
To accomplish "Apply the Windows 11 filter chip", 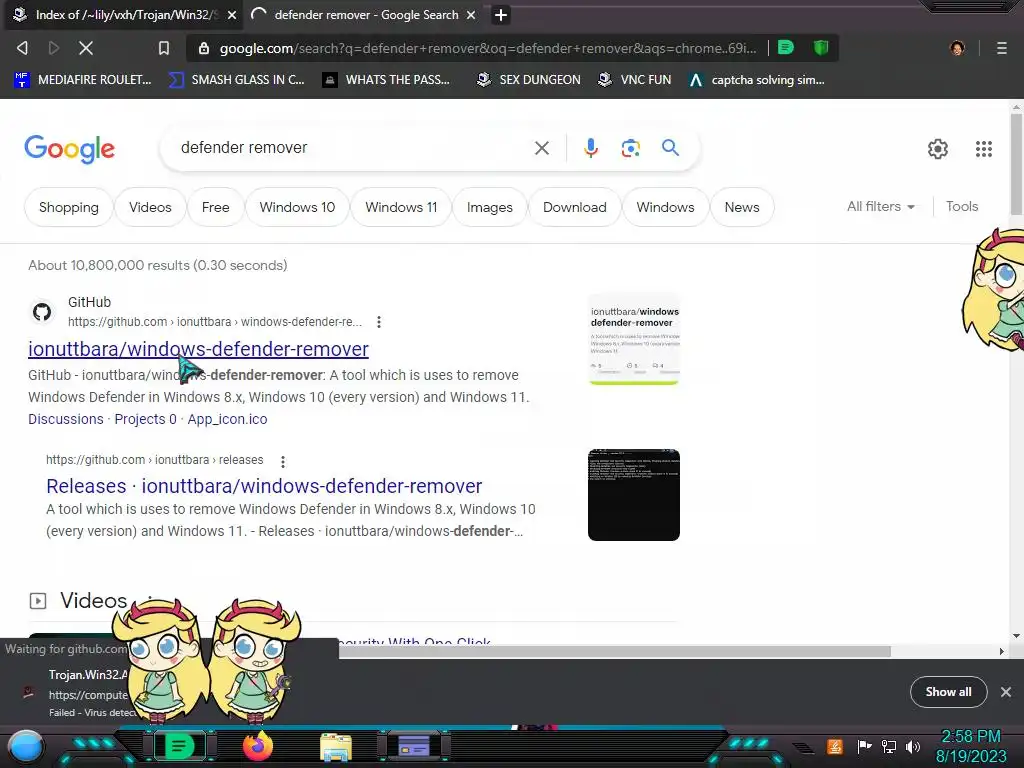I will click(x=401, y=207).
